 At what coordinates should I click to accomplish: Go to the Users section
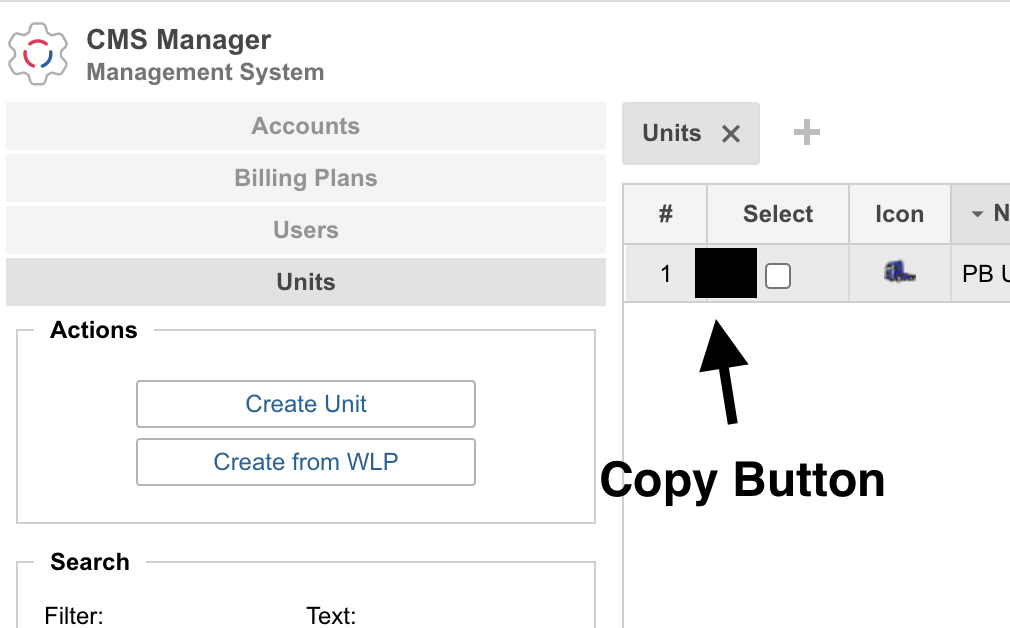[x=305, y=230]
